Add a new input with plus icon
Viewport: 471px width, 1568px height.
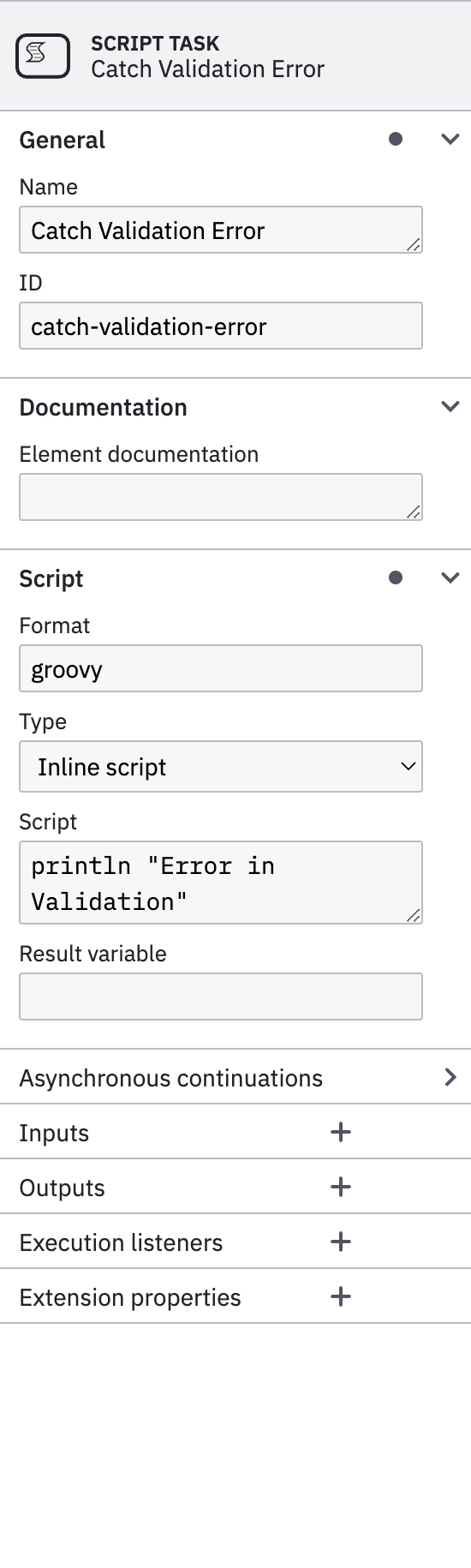tap(341, 1132)
